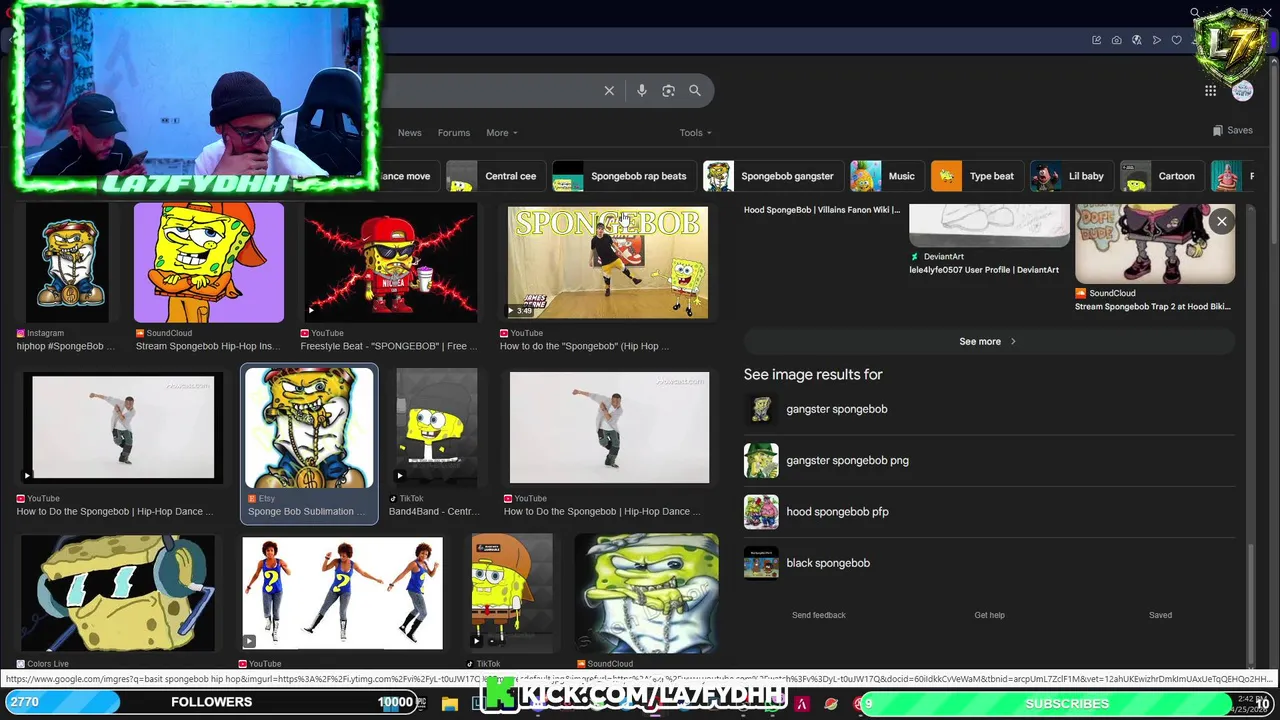
Task: Click 'Stream Spongebob Hip-Hop Ins...' caption
Action: click(207, 346)
